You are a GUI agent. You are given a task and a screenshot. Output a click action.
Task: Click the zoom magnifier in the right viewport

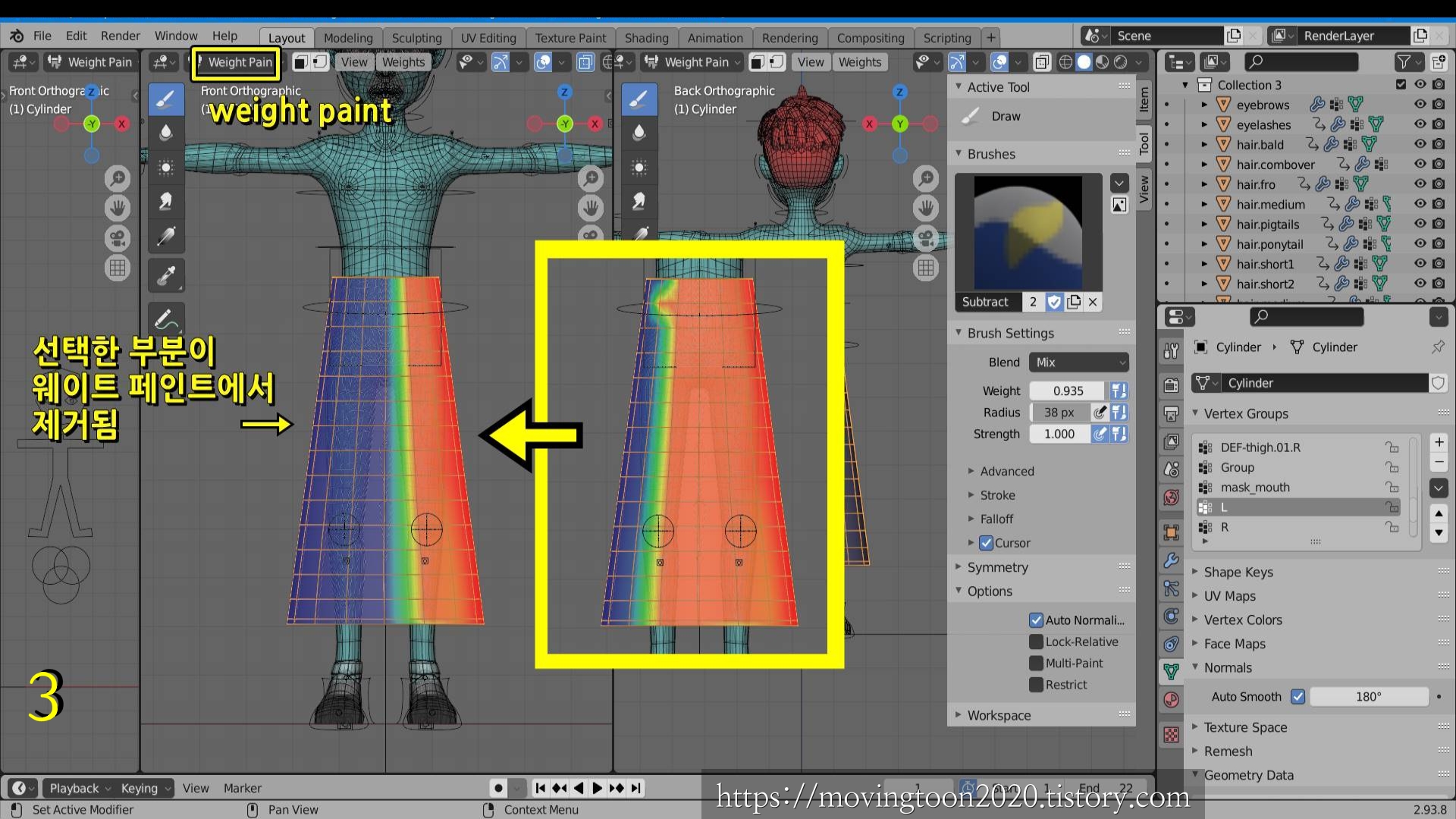click(926, 179)
